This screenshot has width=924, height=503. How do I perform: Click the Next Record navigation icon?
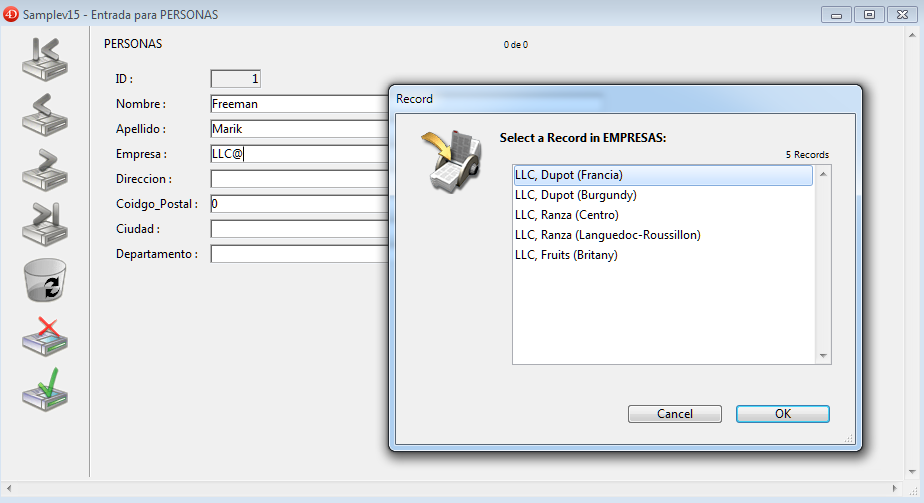tap(44, 169)
